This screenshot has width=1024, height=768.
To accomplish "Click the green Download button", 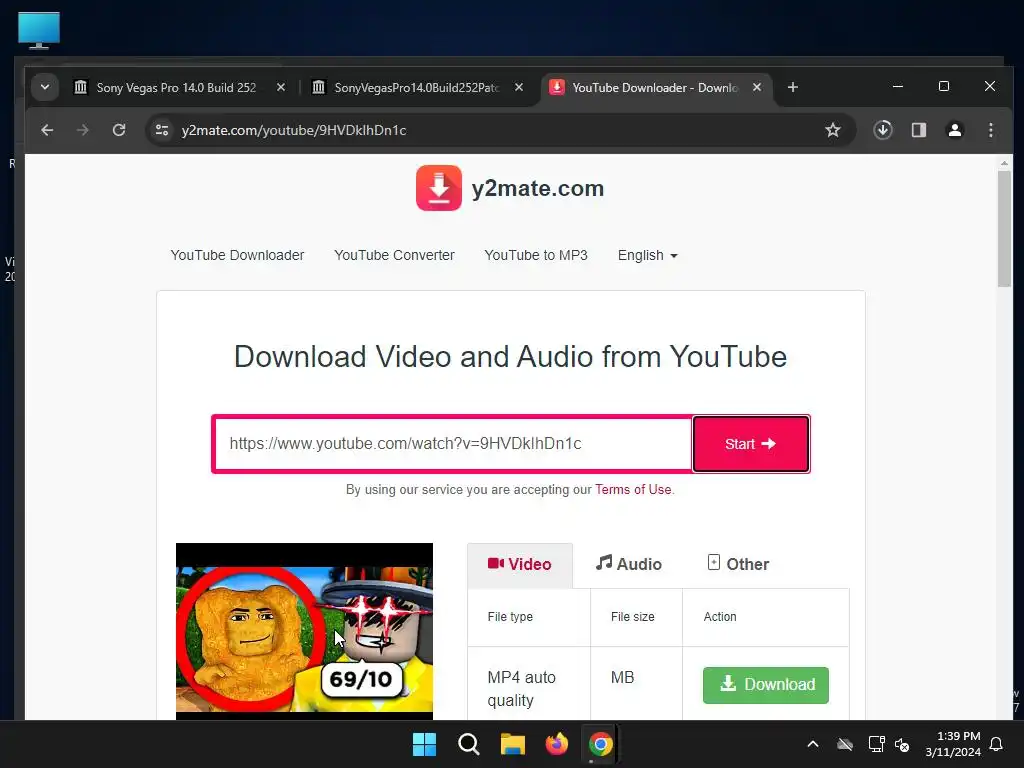I will 766,685.
